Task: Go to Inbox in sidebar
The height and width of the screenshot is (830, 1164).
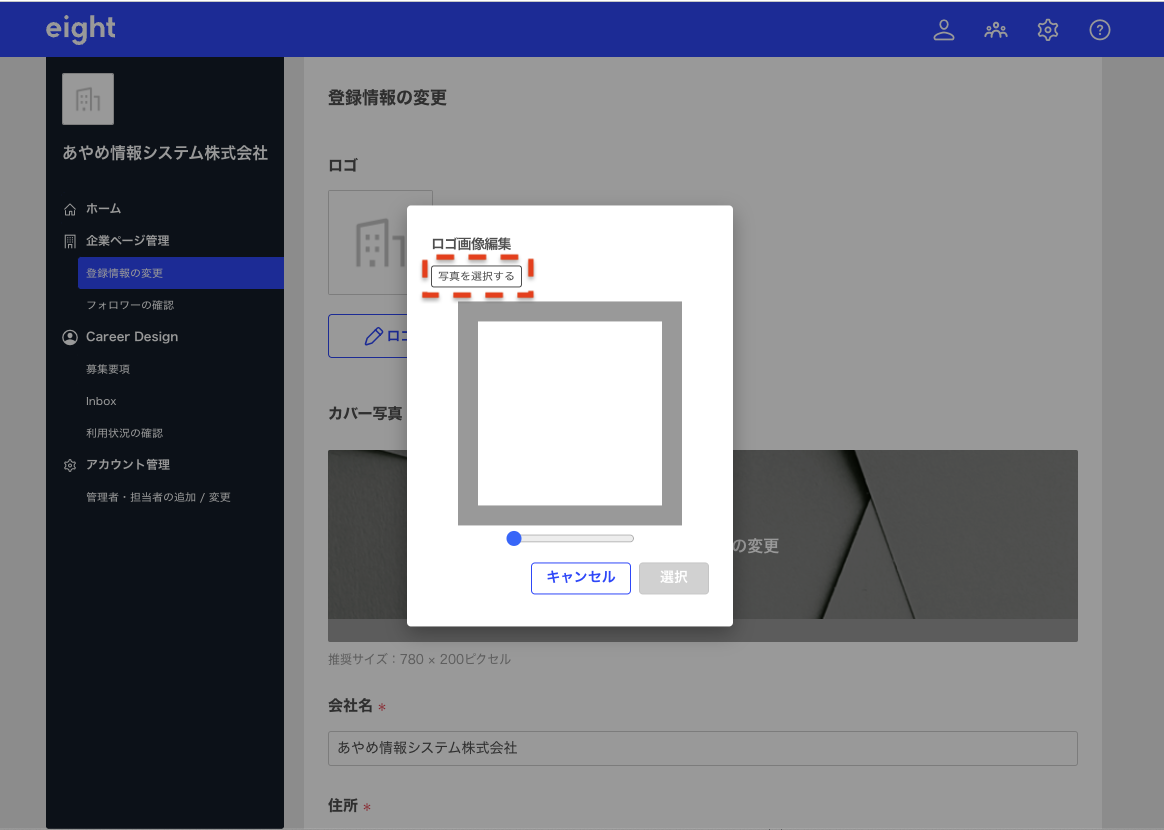Action: (x=101, y=401)
